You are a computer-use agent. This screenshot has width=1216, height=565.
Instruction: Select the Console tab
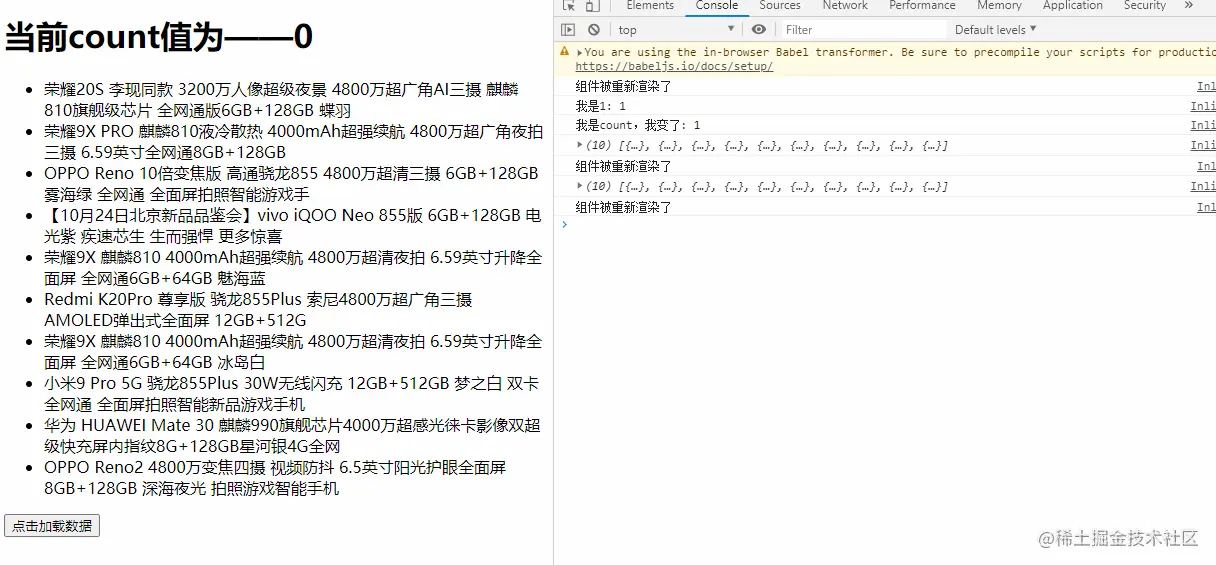click(x=717, y=6)
